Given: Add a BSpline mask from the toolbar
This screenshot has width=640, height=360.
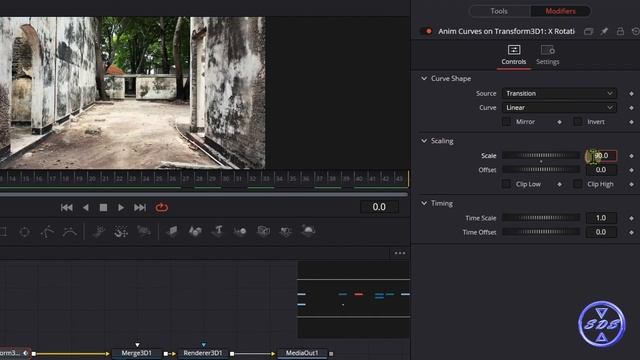Looking at the screenshot, I should coord(70,232).
